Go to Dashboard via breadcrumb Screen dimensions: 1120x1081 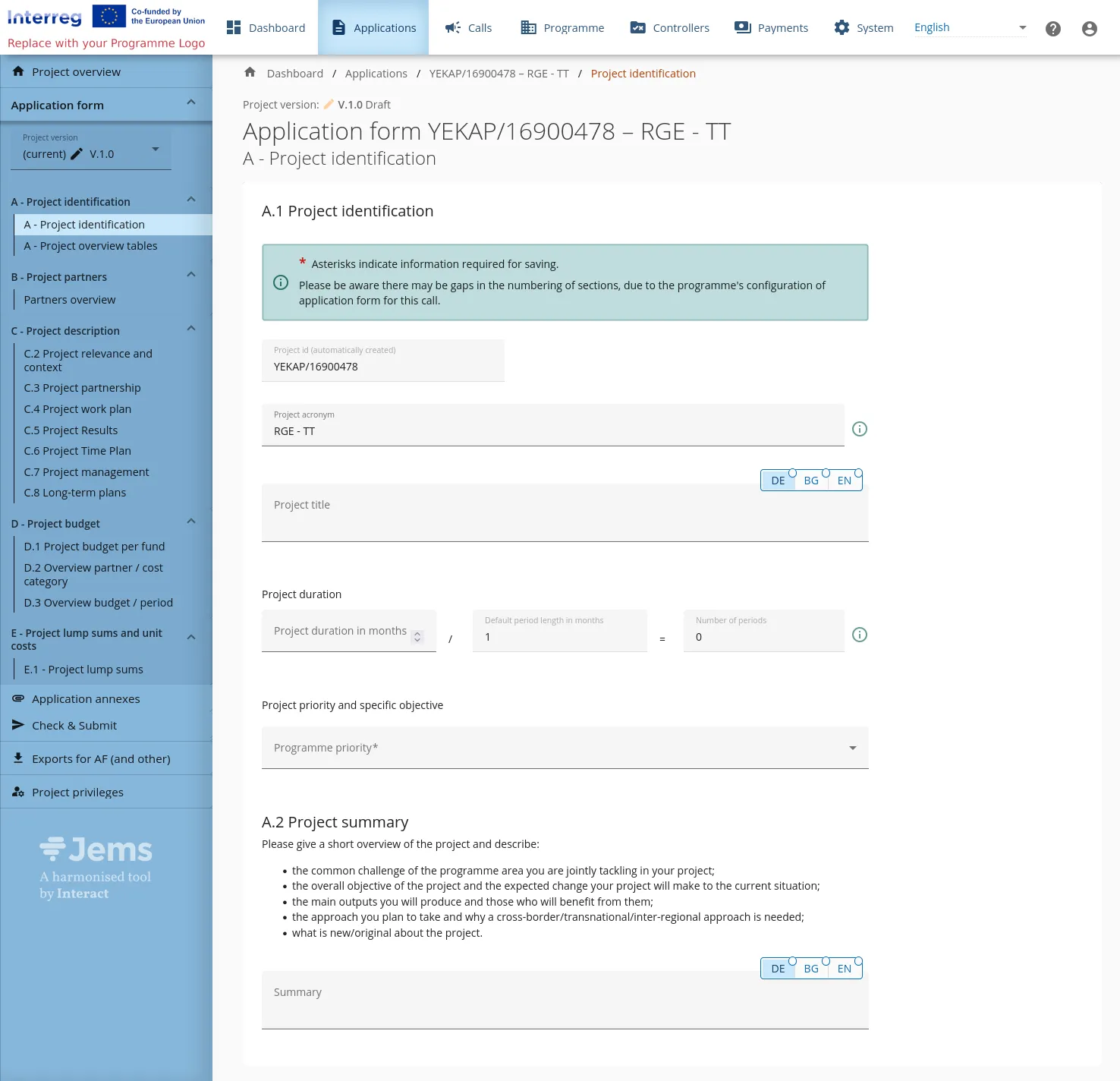coord(295,74)
